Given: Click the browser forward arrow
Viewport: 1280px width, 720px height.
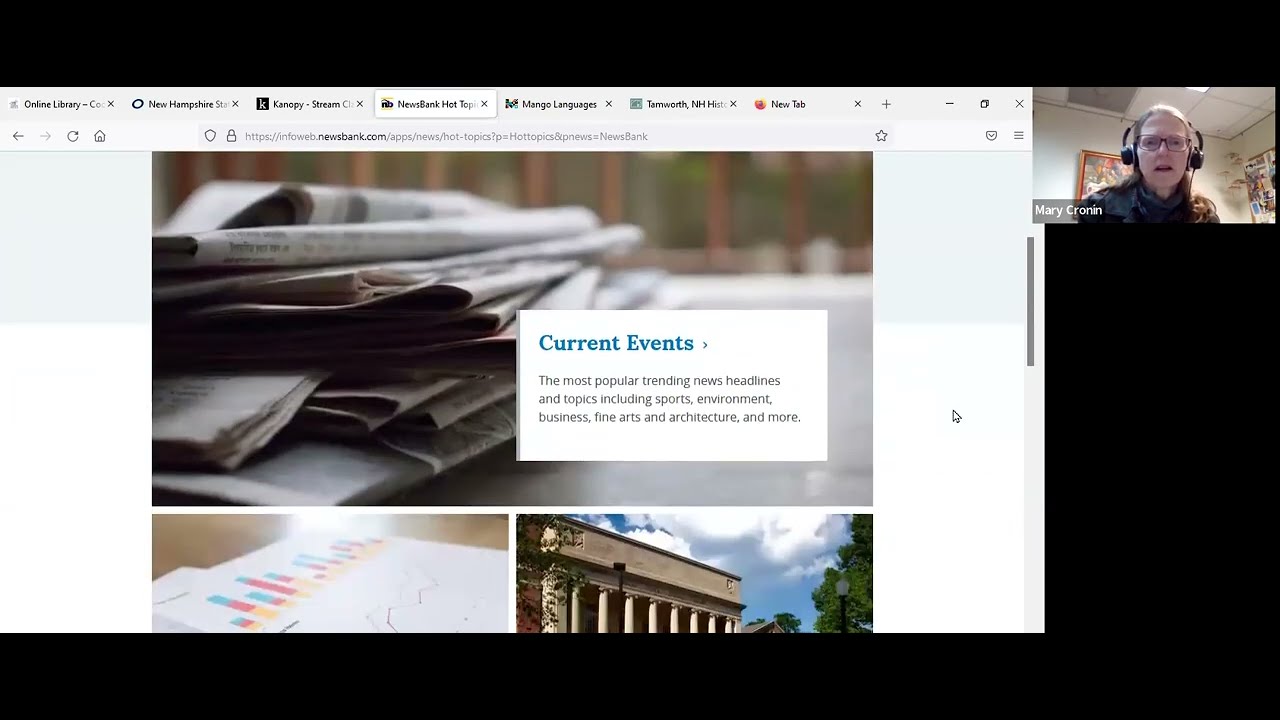Looking at the screenshot, I should [45, 136].
